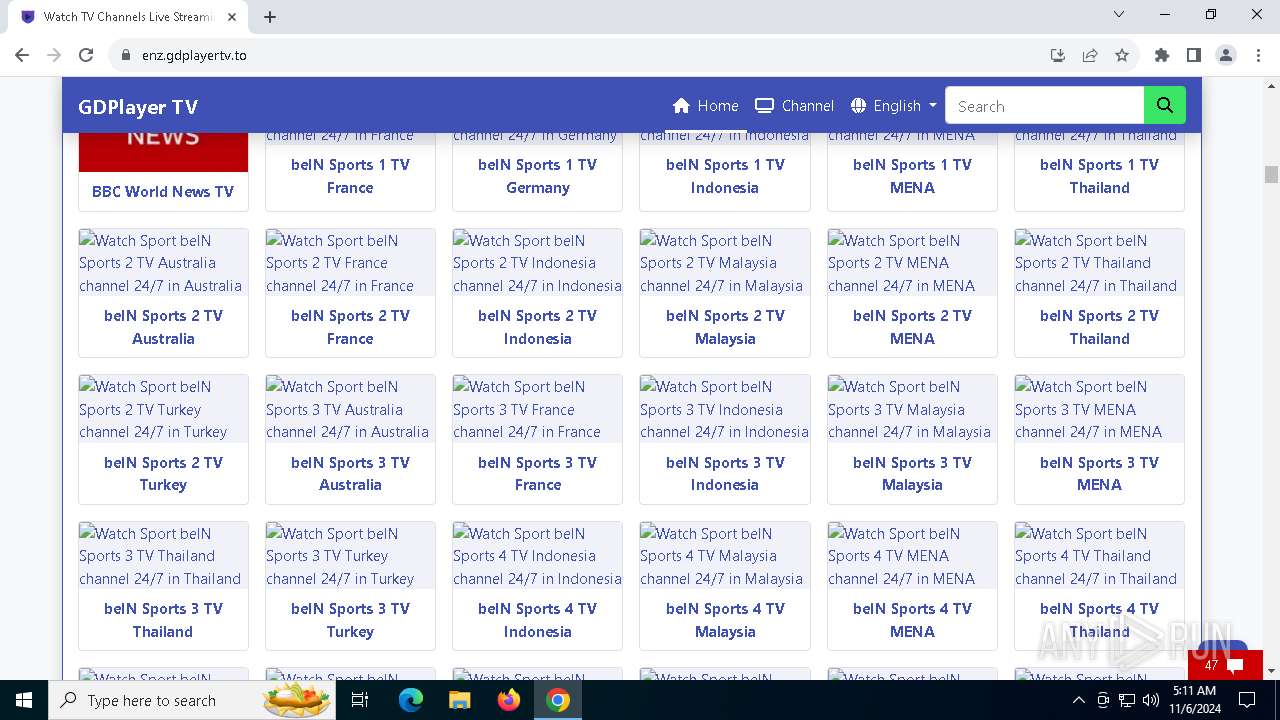Expand the English language dropdown
The width and height of the screenshot is (1280, 720).
tap(894, 106)
